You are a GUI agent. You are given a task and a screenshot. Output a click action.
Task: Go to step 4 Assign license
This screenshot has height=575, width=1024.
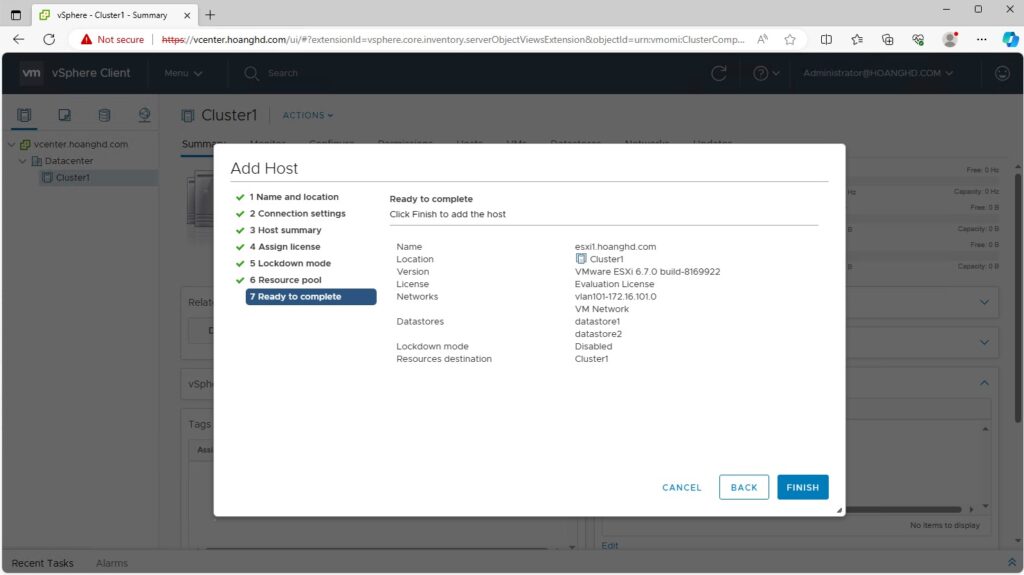(x=285, y=246)
